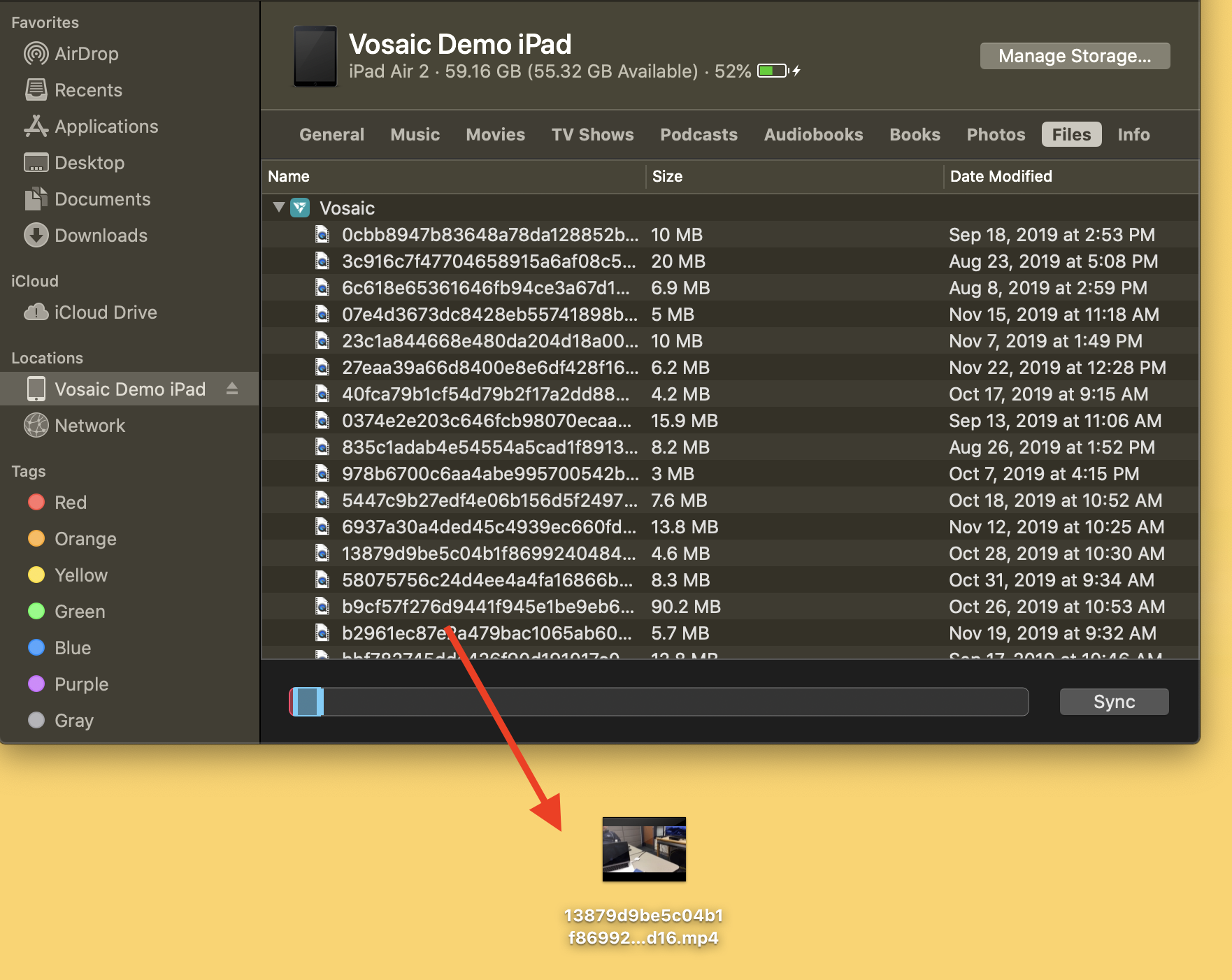Open Downloads in the sidebar
Image resolution: width=1232 pixels, height=980 pixels.
[x=85, y=236]
